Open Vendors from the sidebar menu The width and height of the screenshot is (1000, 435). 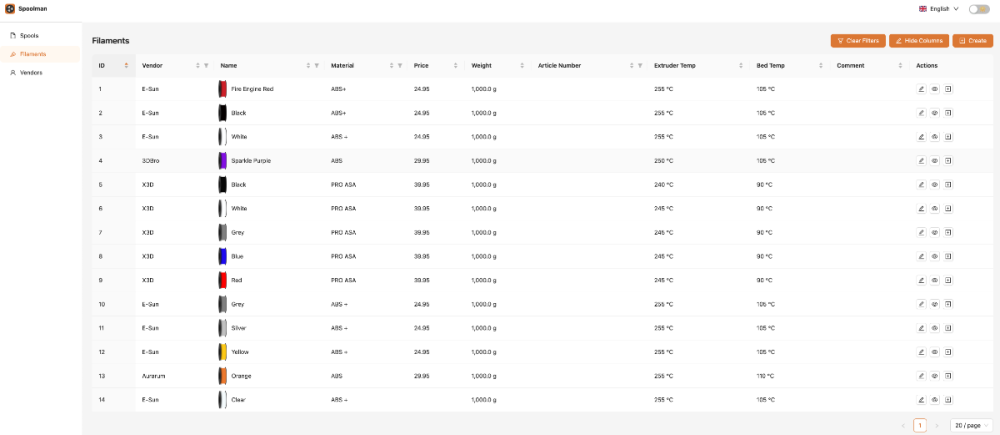[x=31, y=72]
